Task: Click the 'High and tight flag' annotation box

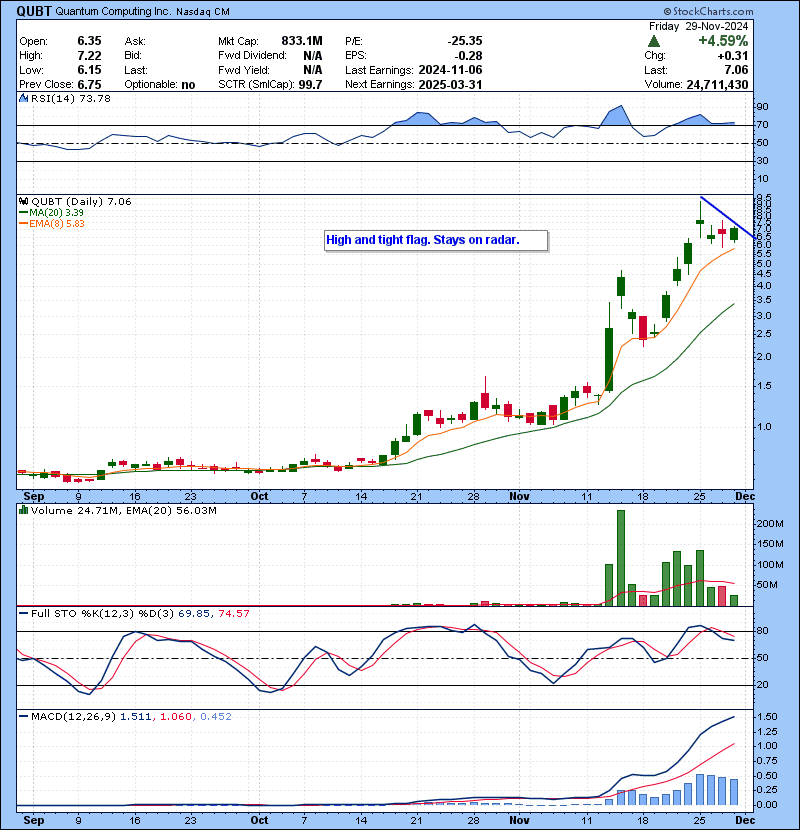Action: tap(436, 240)
